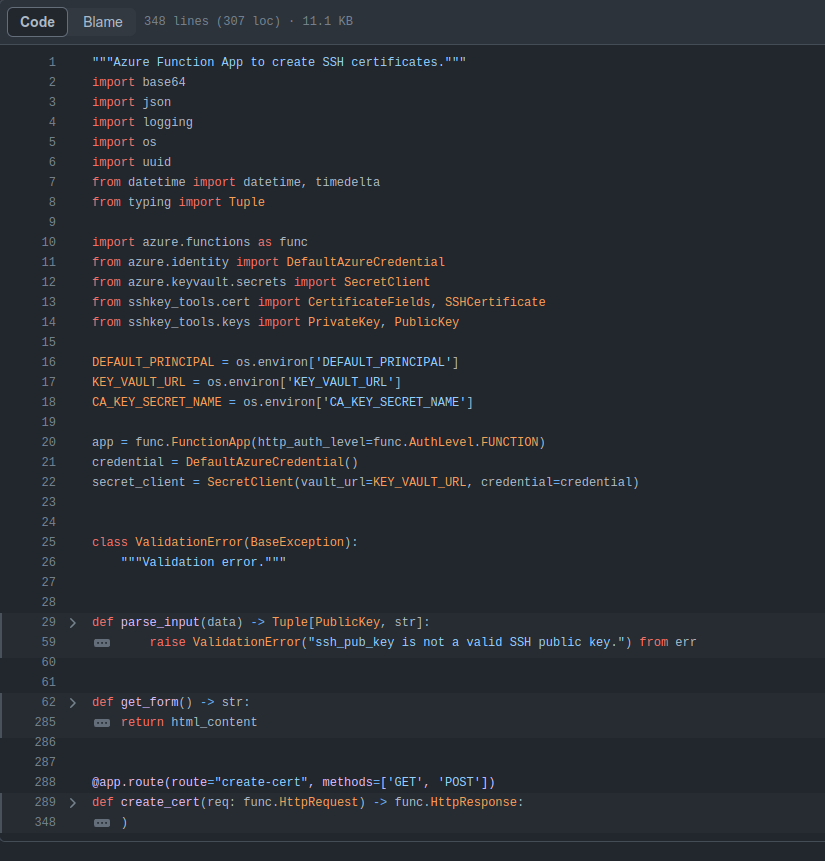Click the parse_input function name
Viewport: 825px width, 861px height.
point(160,622)
